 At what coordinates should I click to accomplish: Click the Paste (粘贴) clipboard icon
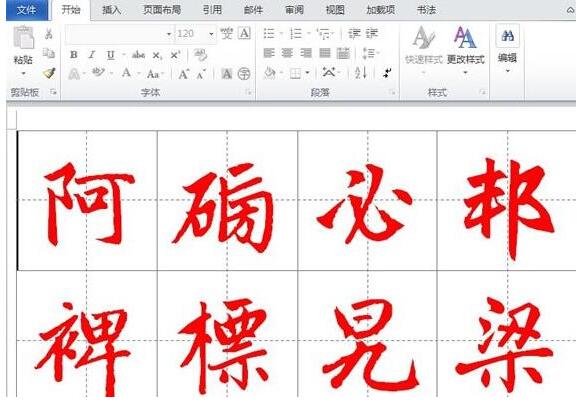click(x=23, y=38)
